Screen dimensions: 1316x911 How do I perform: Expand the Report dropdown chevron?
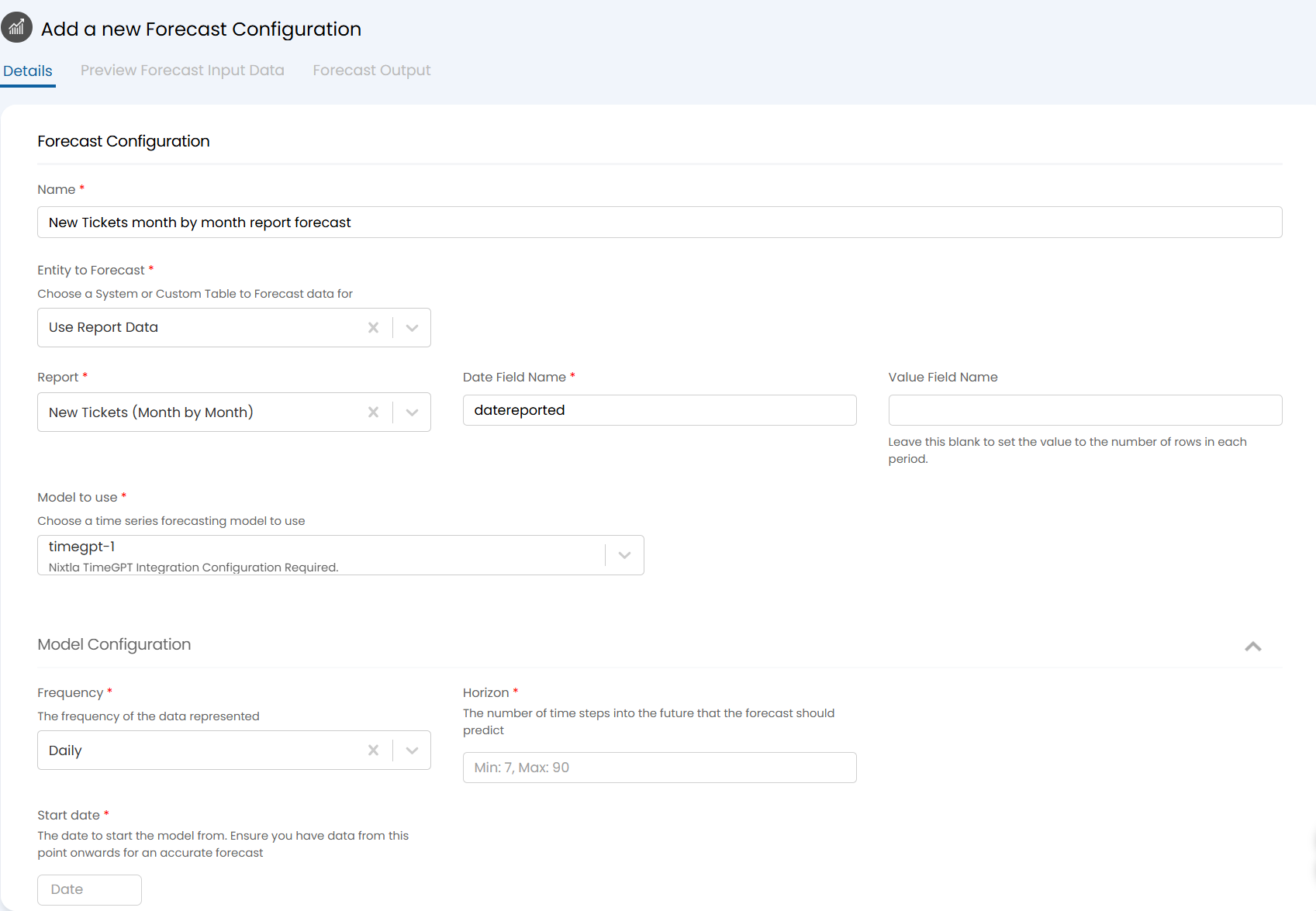pyautogui.click(x=412, y=412)
